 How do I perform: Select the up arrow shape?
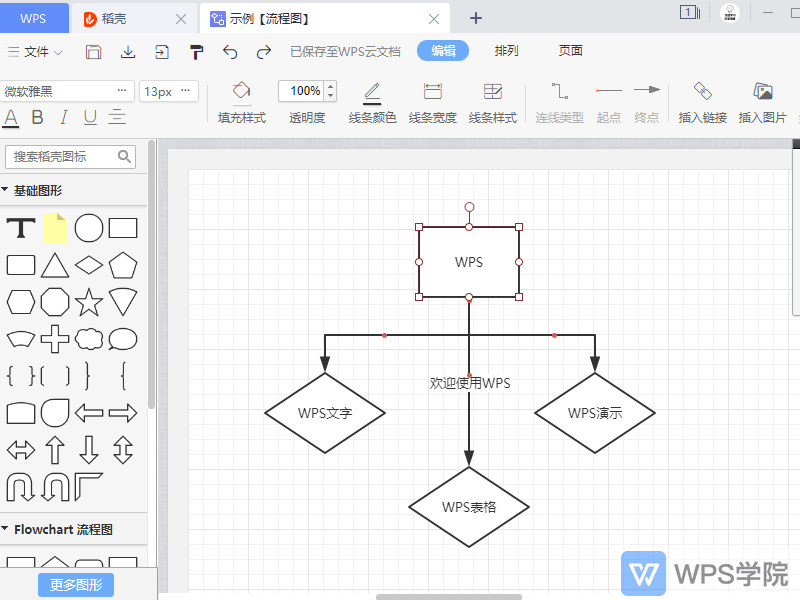(55, 449)
